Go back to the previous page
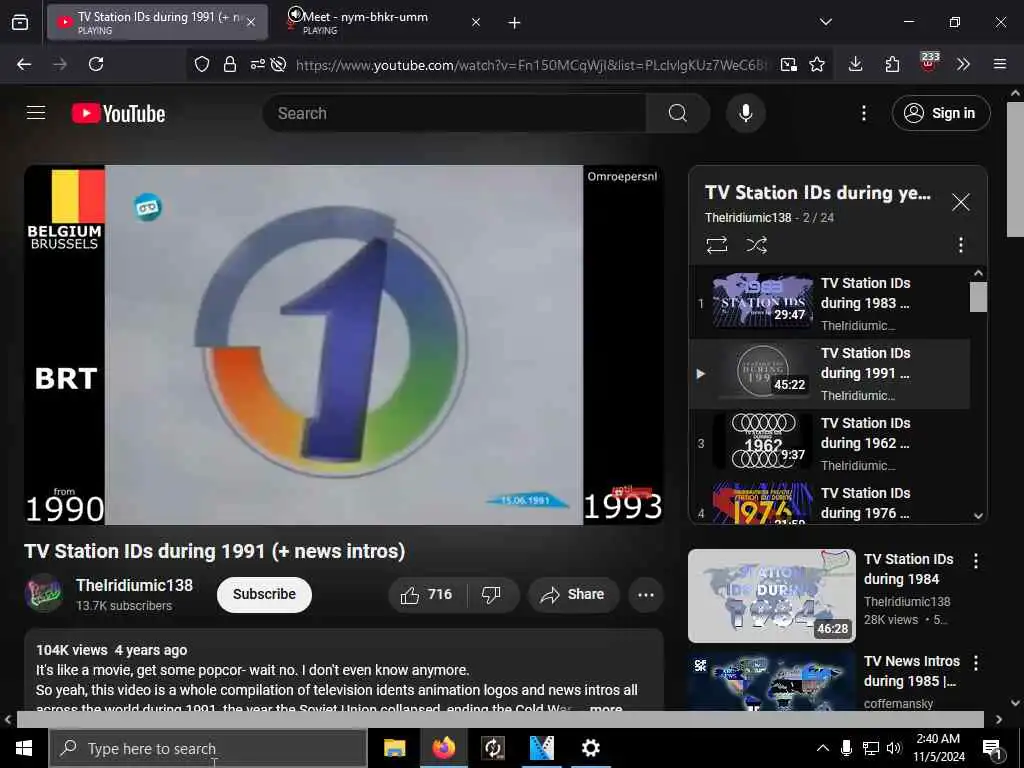 24,64
